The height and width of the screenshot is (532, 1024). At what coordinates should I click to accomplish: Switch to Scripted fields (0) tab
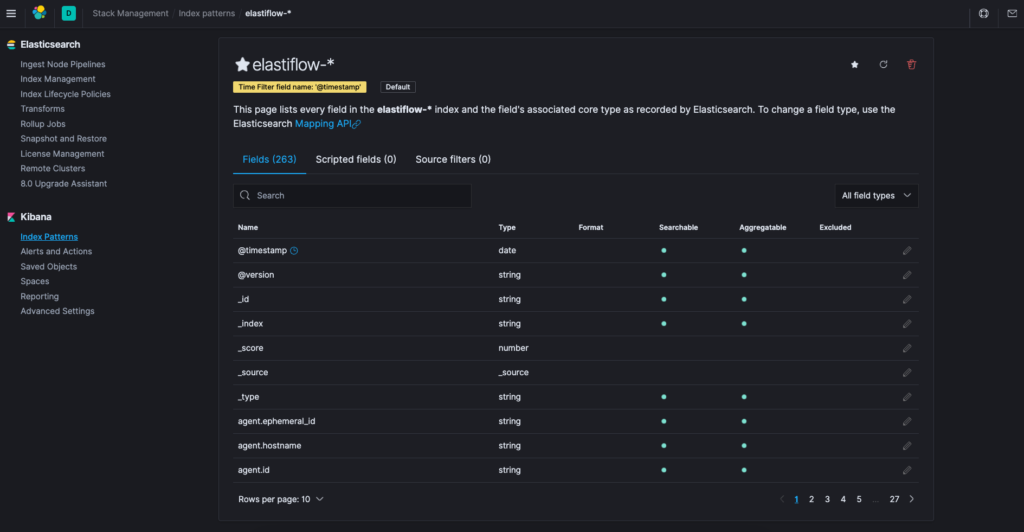pos(356,159)
